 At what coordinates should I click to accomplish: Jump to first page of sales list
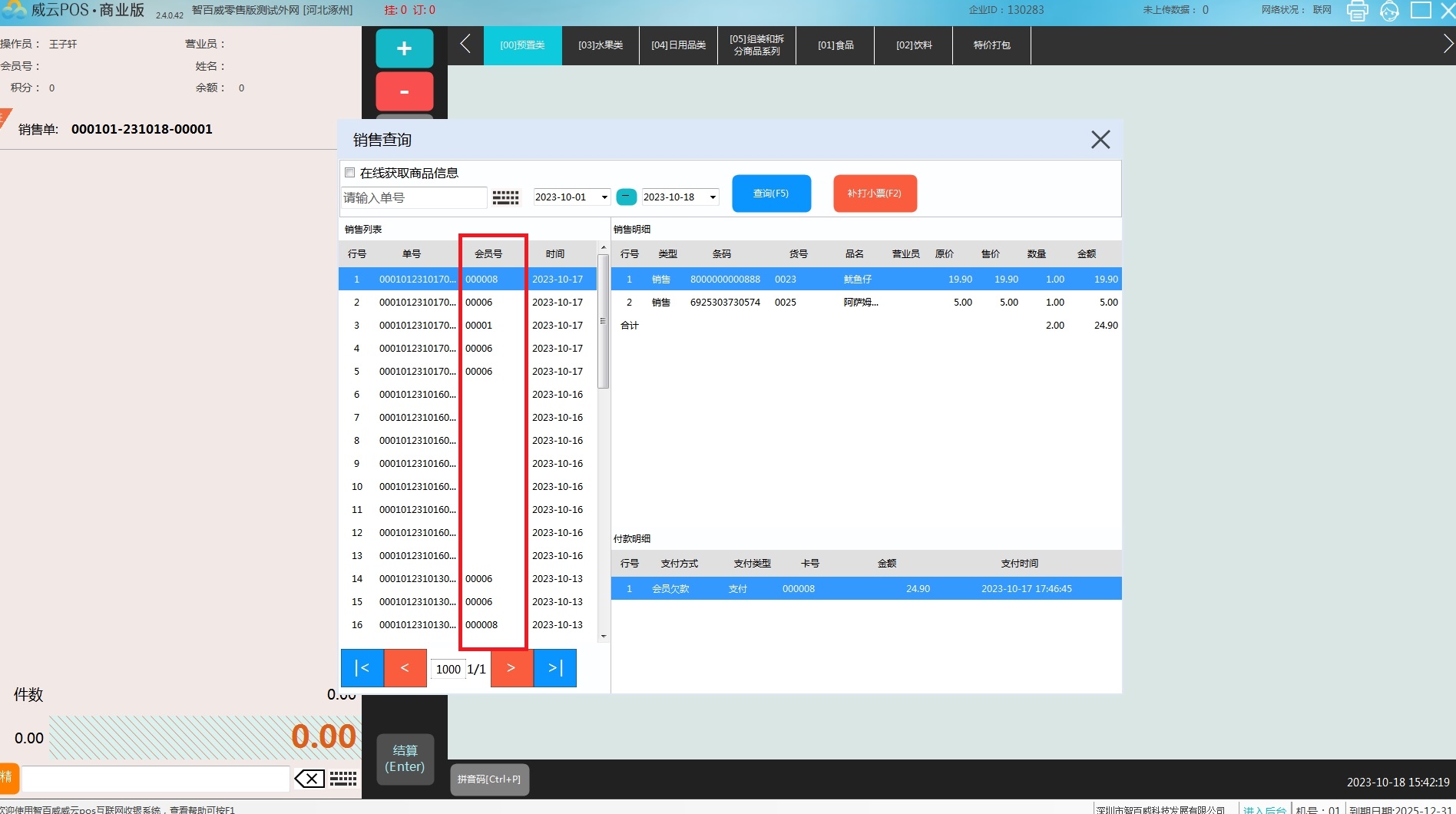(x=362, y=668)
